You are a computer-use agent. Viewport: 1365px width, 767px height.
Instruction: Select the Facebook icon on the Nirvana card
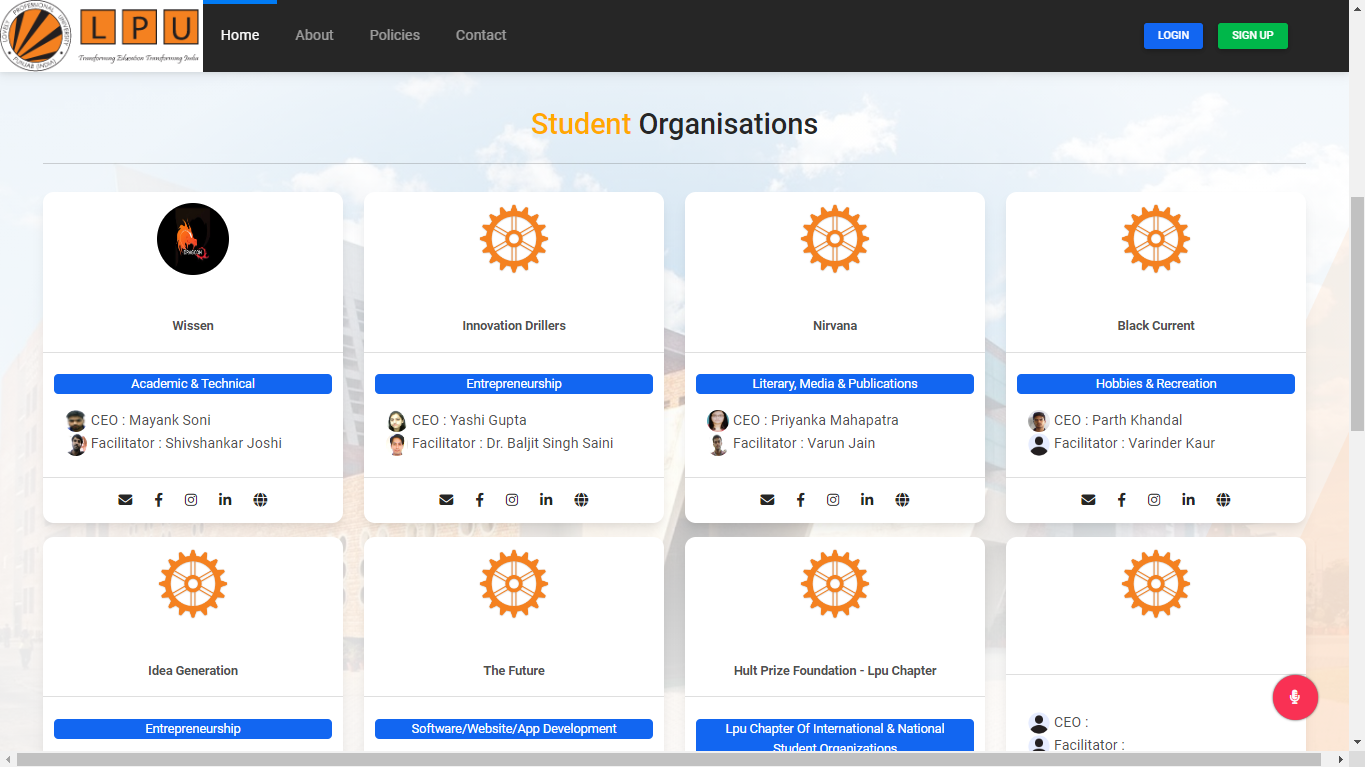(x=800, y=499)
